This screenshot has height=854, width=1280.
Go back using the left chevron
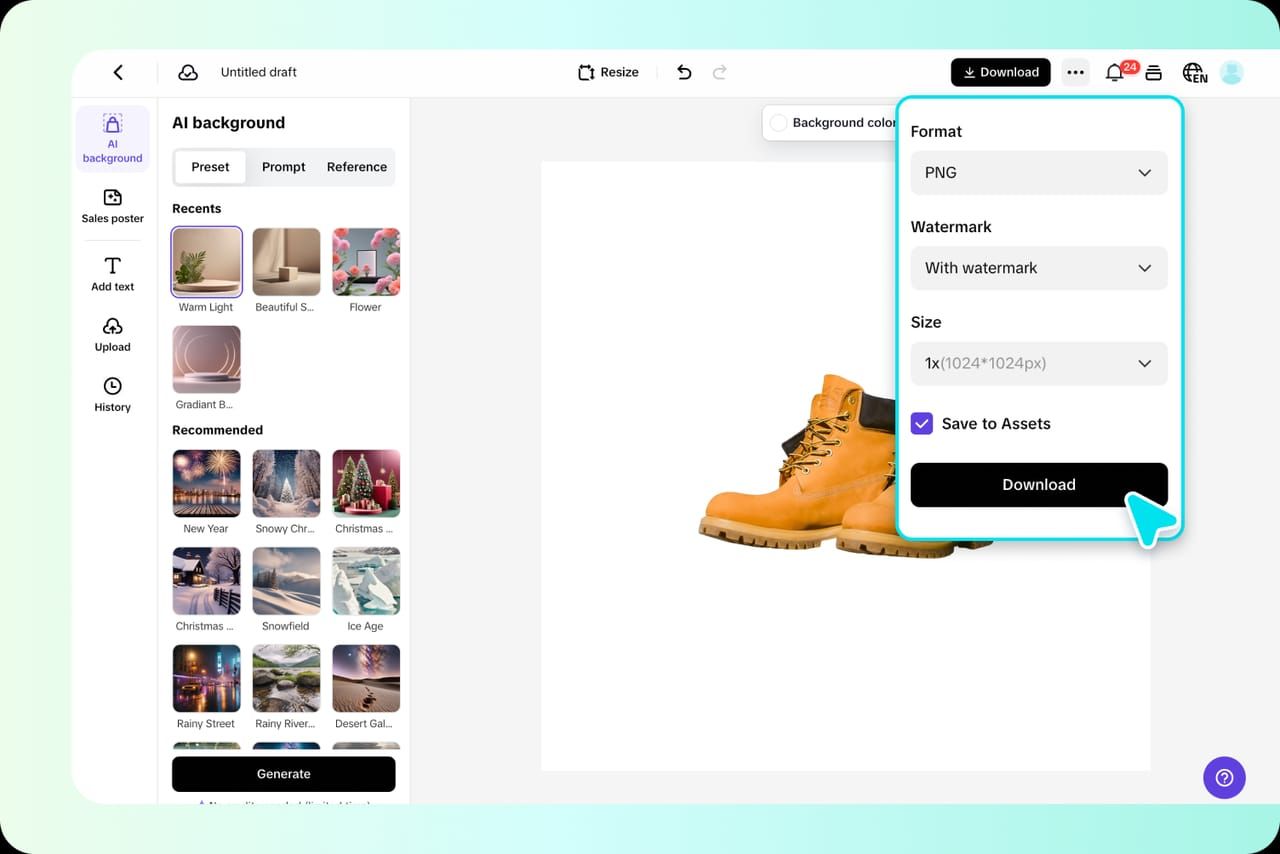pos(118,72)
